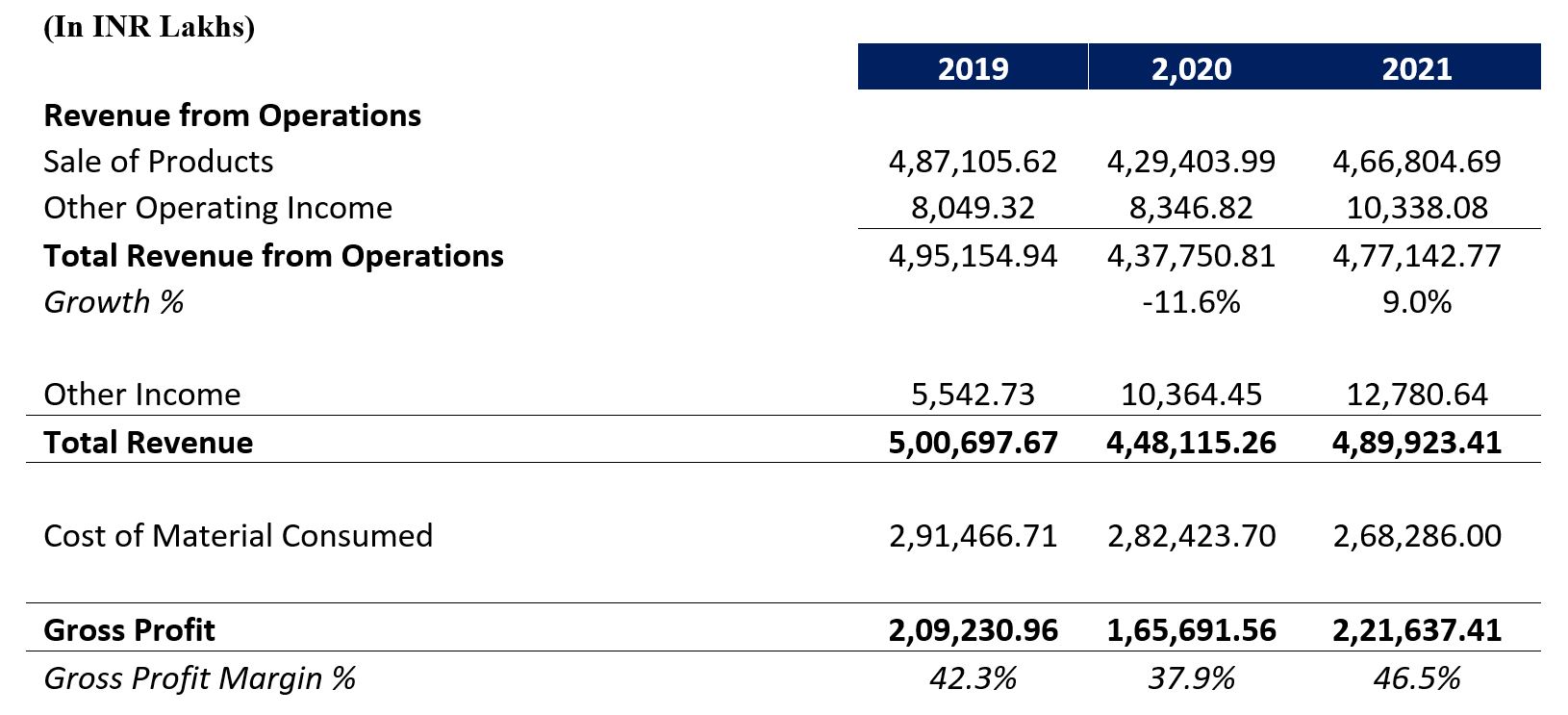The width and height of the screenshot is (1568, 715).
Task: Select the 2019 Sale of Products value
Action: (x=973, y=162)
